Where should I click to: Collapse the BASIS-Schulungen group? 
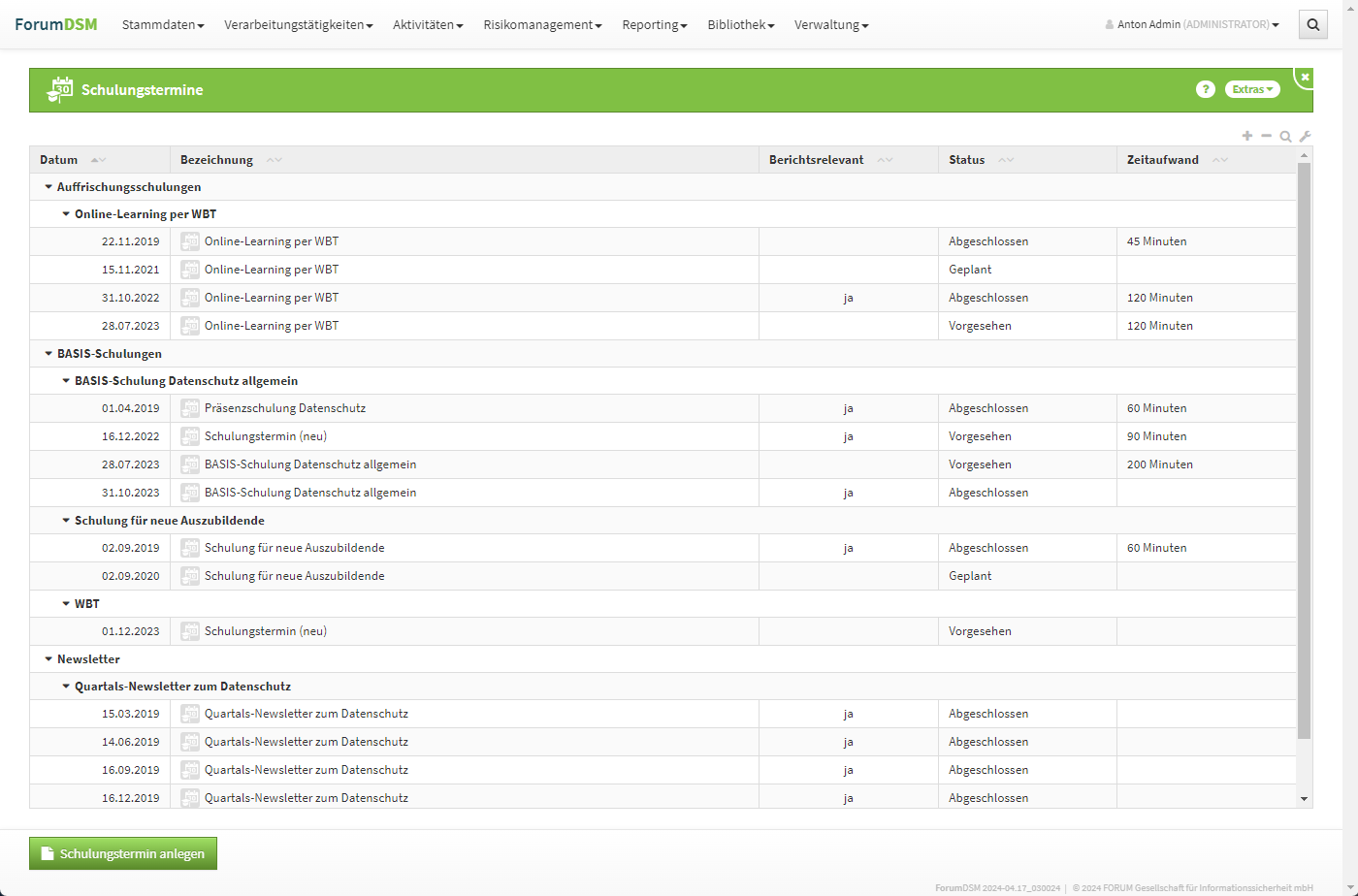point(48,354)
